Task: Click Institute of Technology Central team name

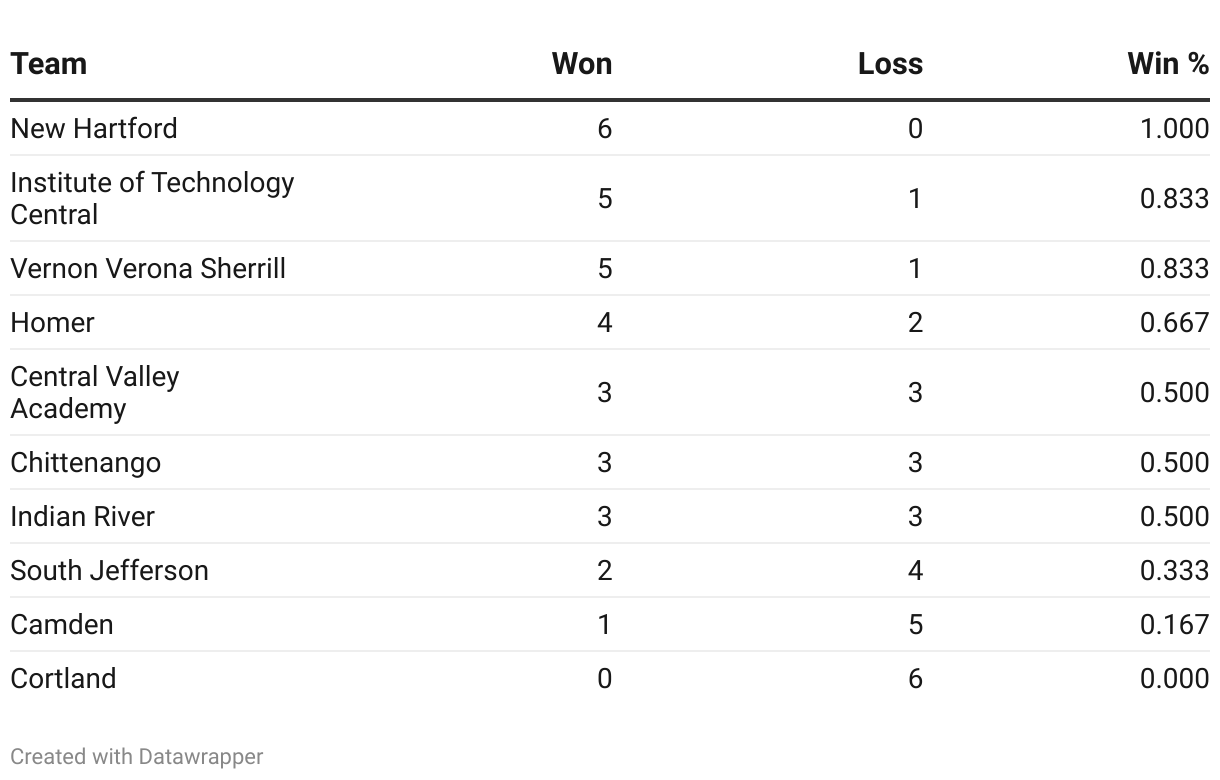Action: click(152, 198)
